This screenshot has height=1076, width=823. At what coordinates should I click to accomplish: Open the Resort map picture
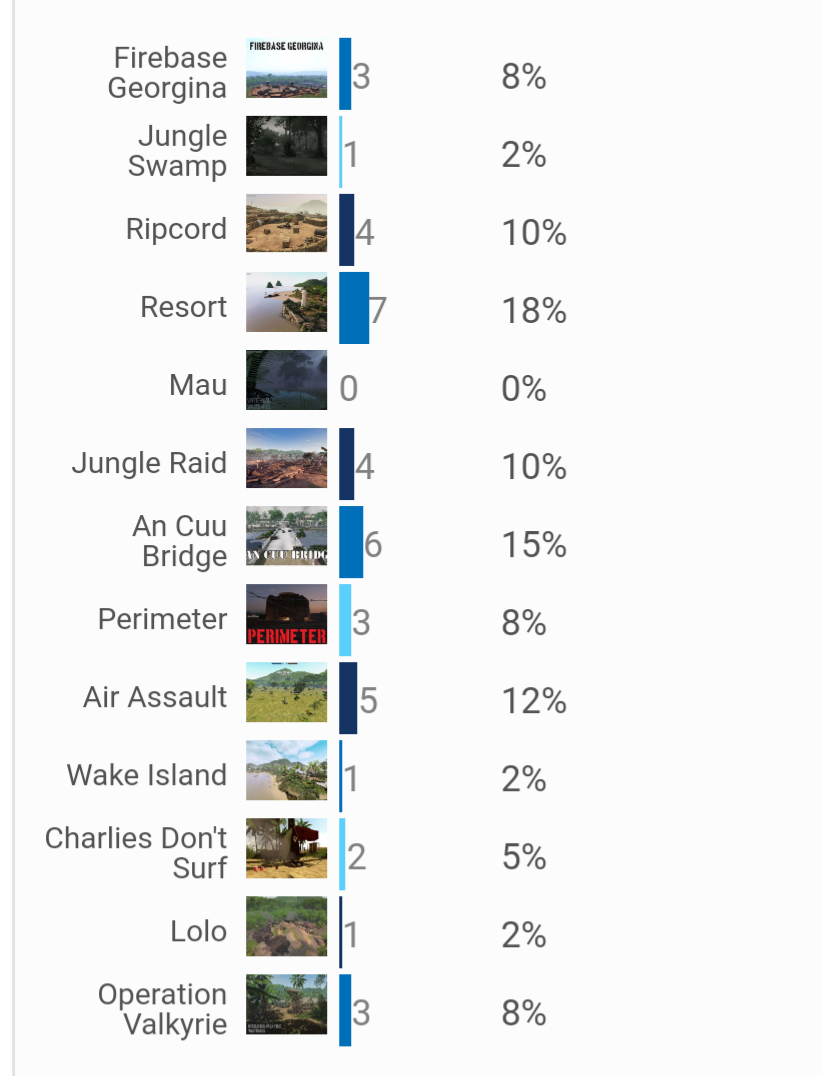[286, 302]
